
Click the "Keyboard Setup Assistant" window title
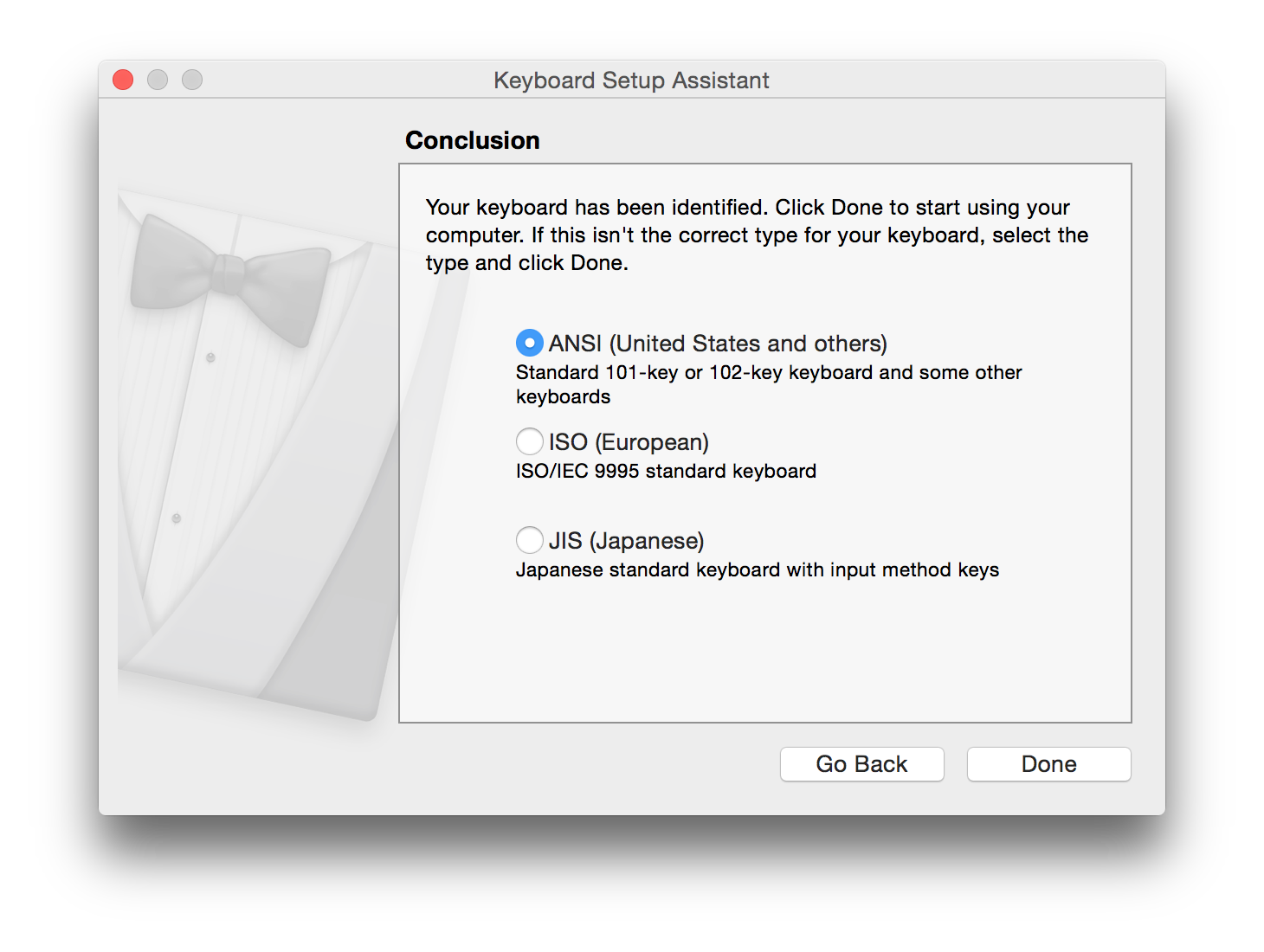coord(631,80)
